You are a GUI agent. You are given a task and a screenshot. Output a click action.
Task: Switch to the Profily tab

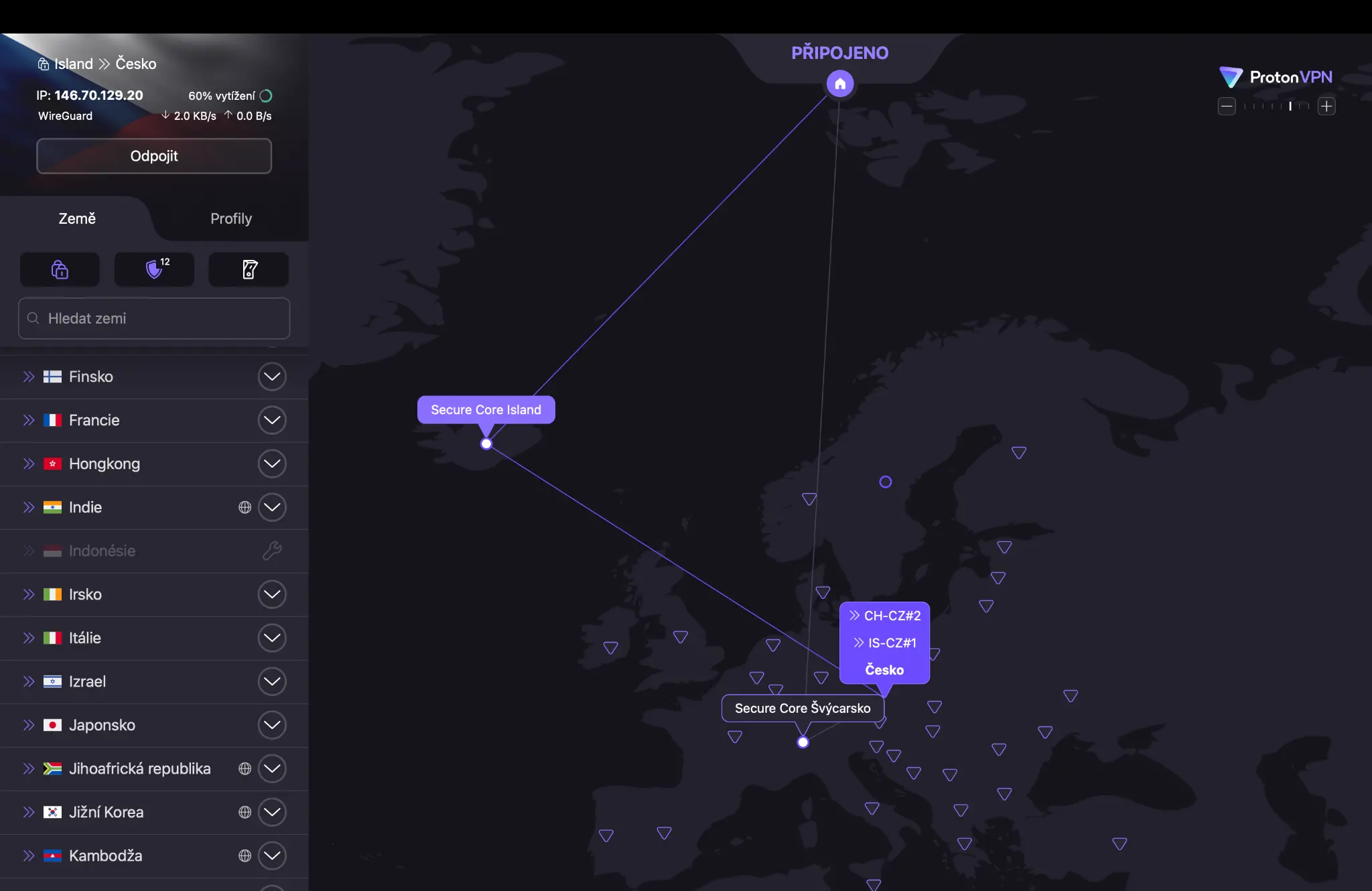231,218
